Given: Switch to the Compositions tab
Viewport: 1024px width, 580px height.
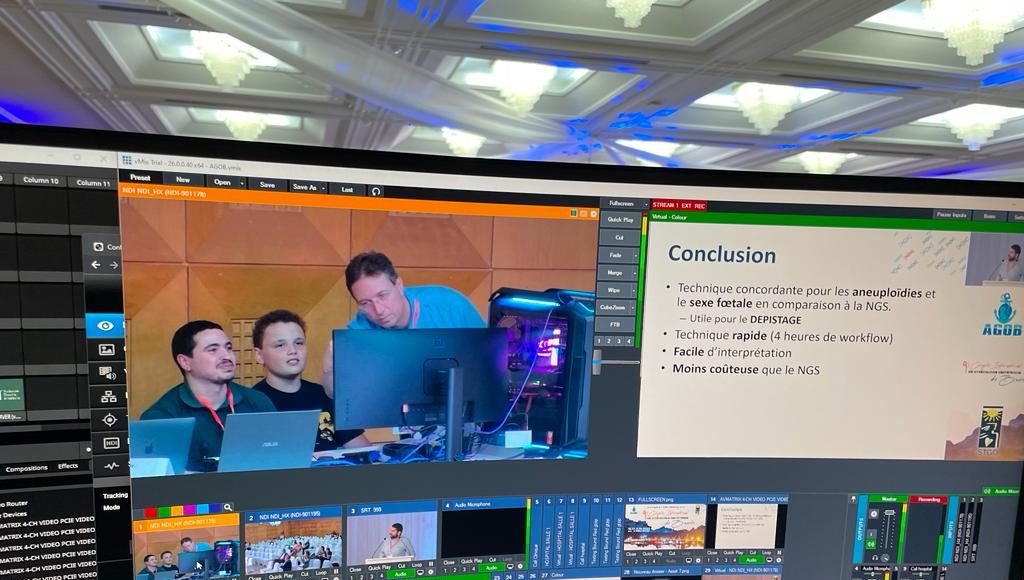Looking at the screenshot, I should click(26, 468).
